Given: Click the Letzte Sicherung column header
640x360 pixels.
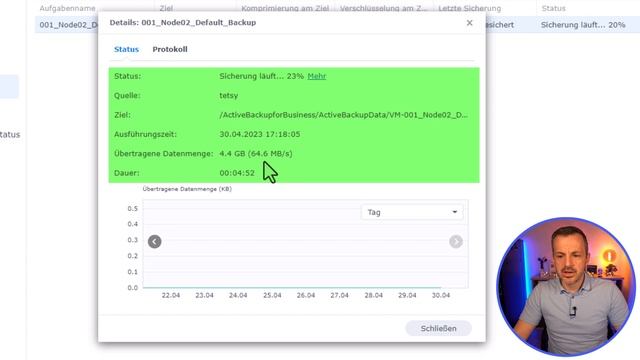Looking at the screenshot, I should tap(469, 8).
